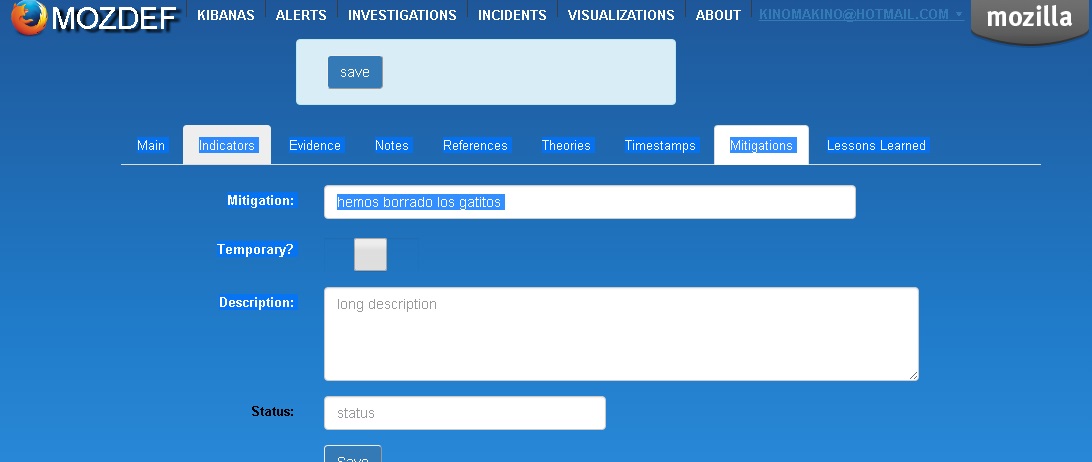The height and width of the screenshot is (462, 1092).
Task: Open the Visualizations menu
Action: pyautogui.click(x=620, y=15)
